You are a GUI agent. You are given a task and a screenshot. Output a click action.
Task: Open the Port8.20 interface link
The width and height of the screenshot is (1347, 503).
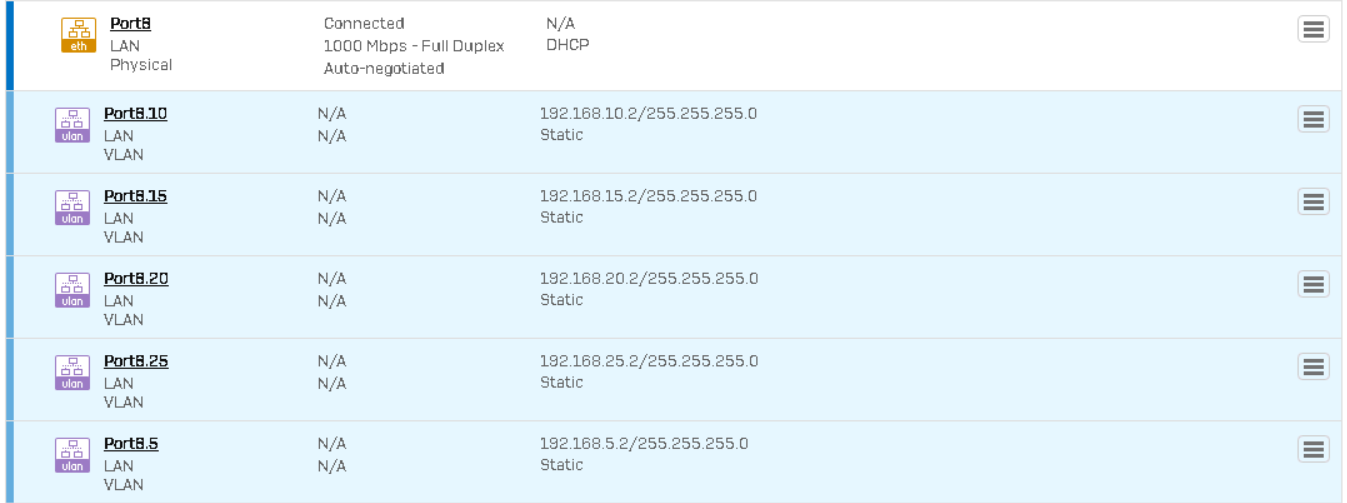(135, 279)
